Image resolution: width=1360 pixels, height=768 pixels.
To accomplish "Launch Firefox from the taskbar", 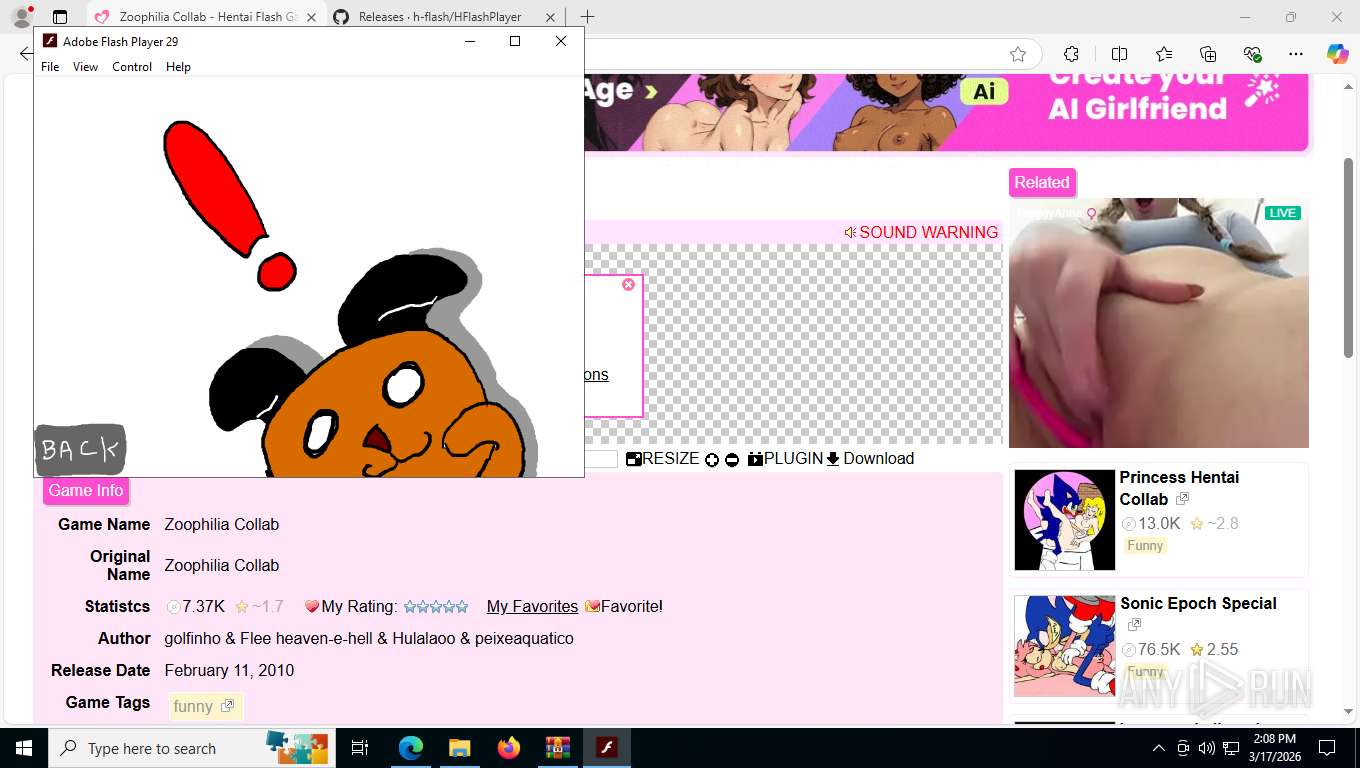I will [x=508, y=748].
